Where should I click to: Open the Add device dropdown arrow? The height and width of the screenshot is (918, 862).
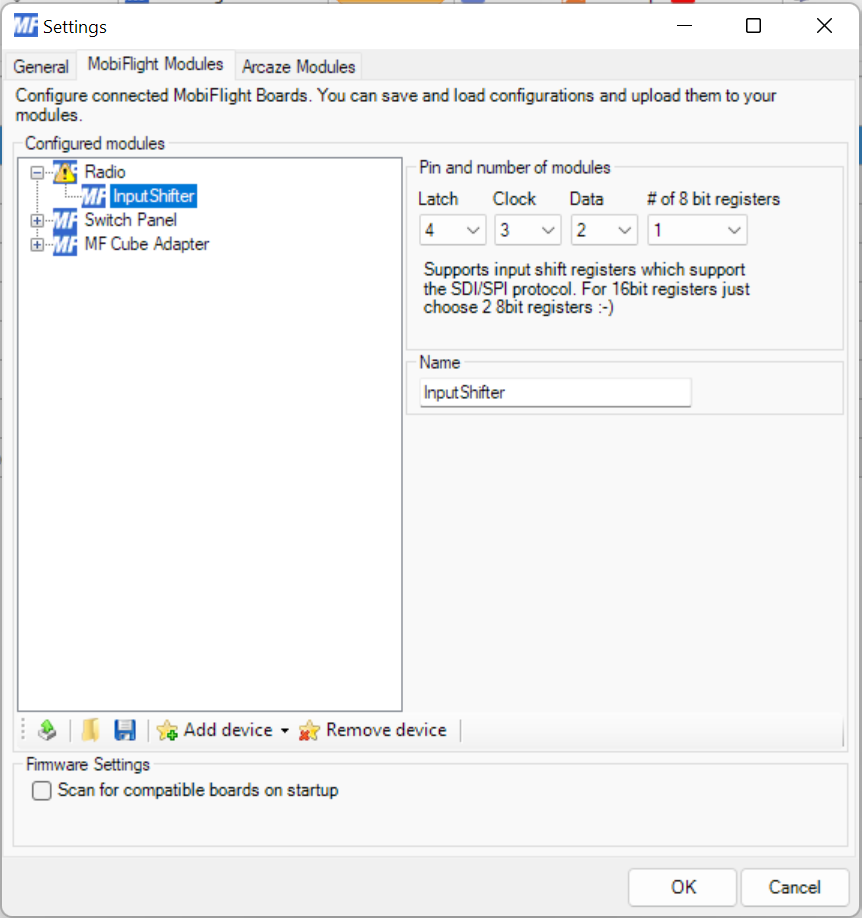[285, 731]
